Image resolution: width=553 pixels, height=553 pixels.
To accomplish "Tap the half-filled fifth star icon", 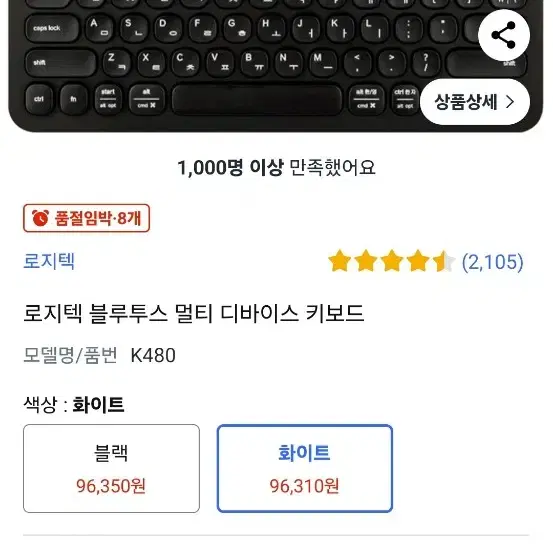I will tap(444, 261).
